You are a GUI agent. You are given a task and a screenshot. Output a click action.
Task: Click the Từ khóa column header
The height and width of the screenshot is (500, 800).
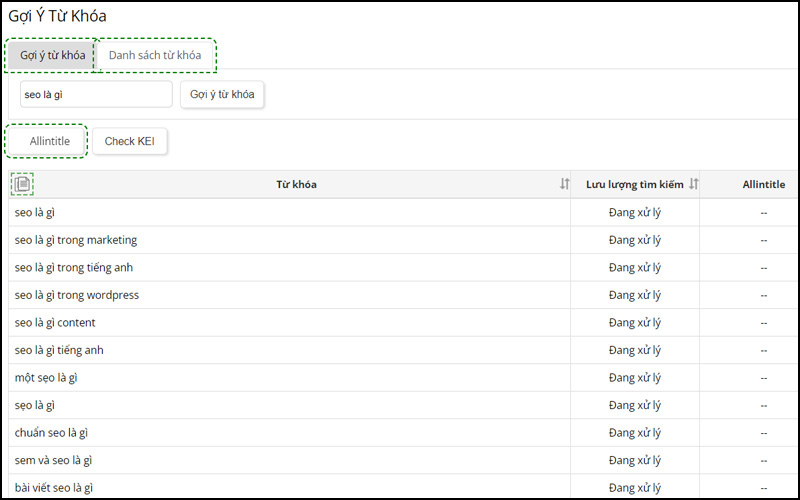coord(296,185)
